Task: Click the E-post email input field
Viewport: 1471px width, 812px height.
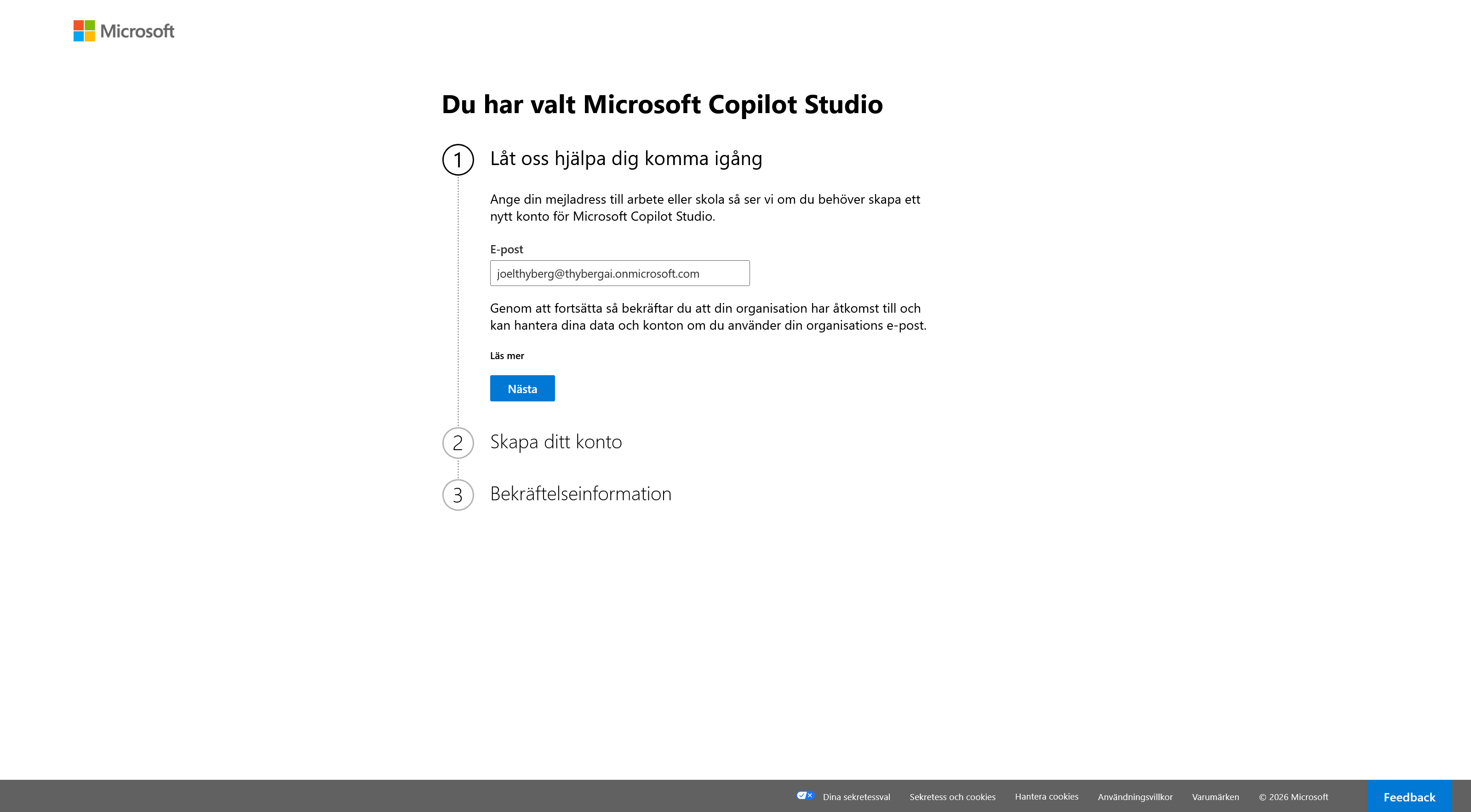Action: pyautogui.click(x=619, y=273)
